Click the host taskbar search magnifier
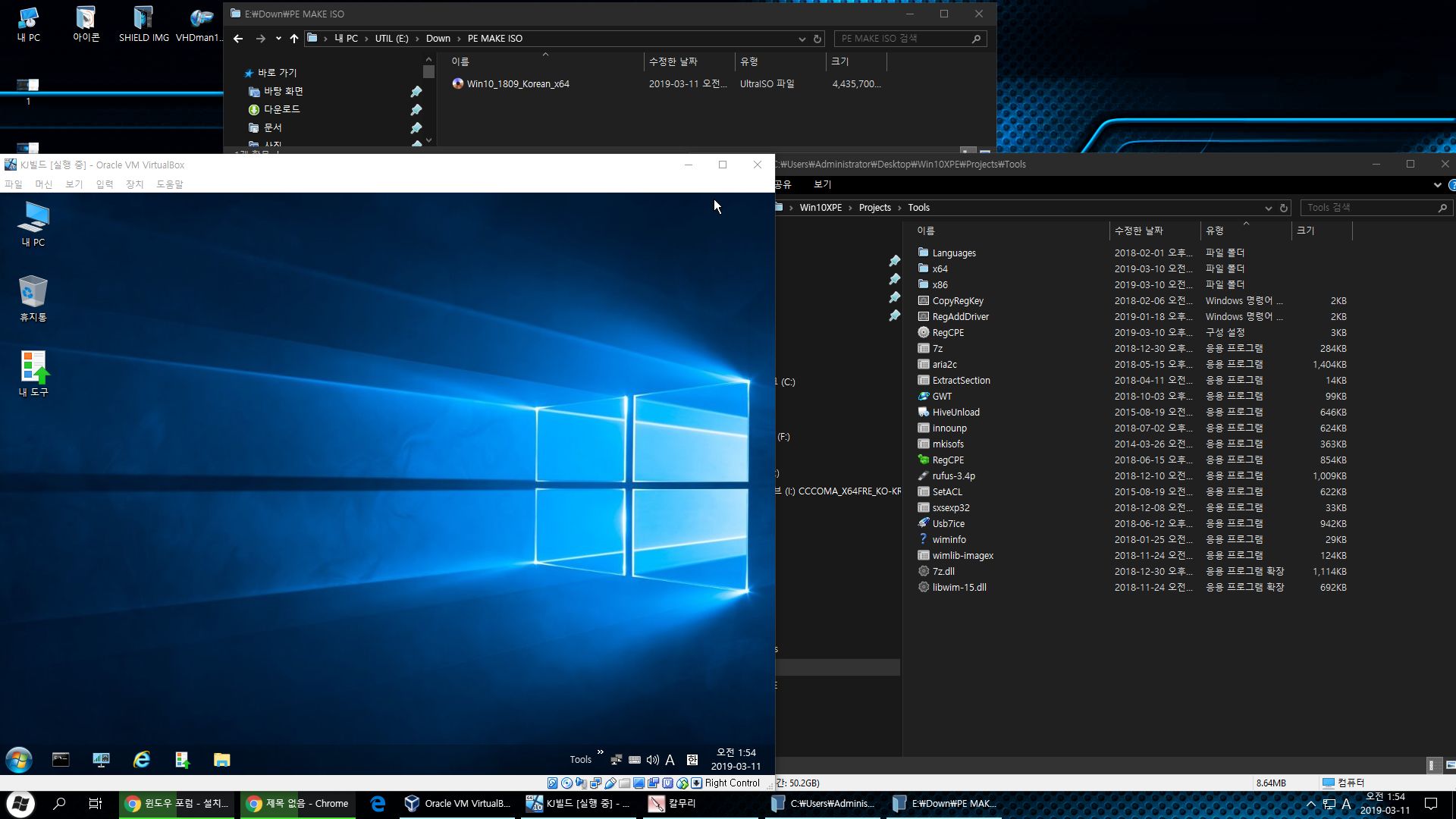Image resolution: width=1456 pixels, height=819 pixels. (x=59, y=803)
